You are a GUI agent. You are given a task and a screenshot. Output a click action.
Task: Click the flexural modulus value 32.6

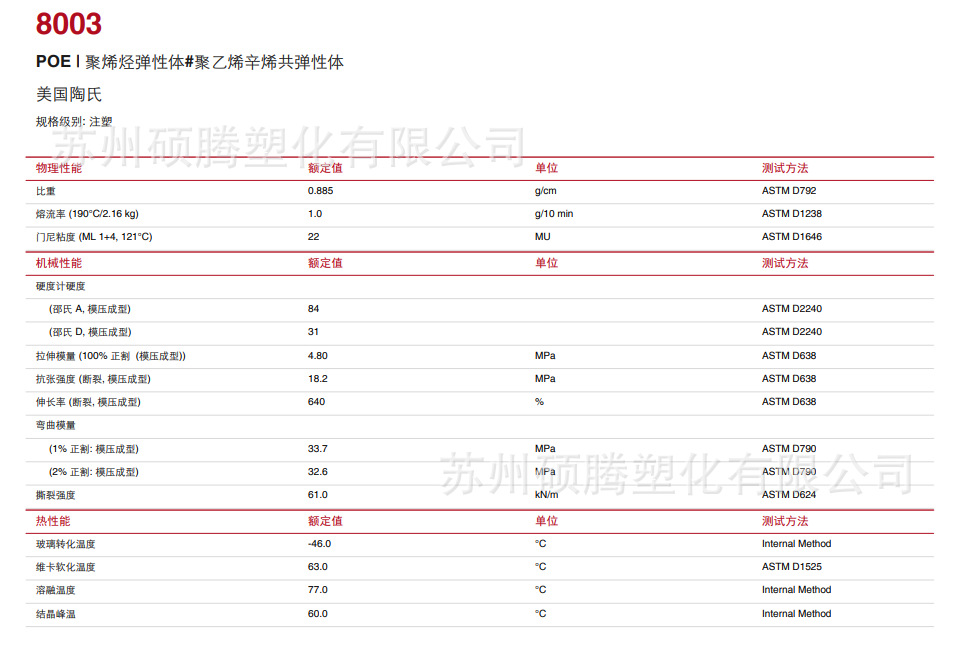318,471
